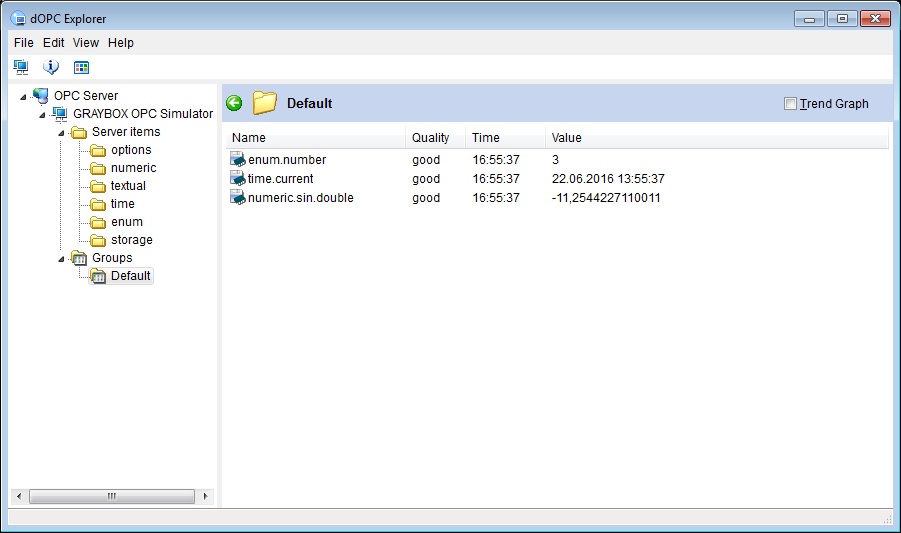901x533 pixels.
Task: Open the Help menu
Action: pos(121,43)
